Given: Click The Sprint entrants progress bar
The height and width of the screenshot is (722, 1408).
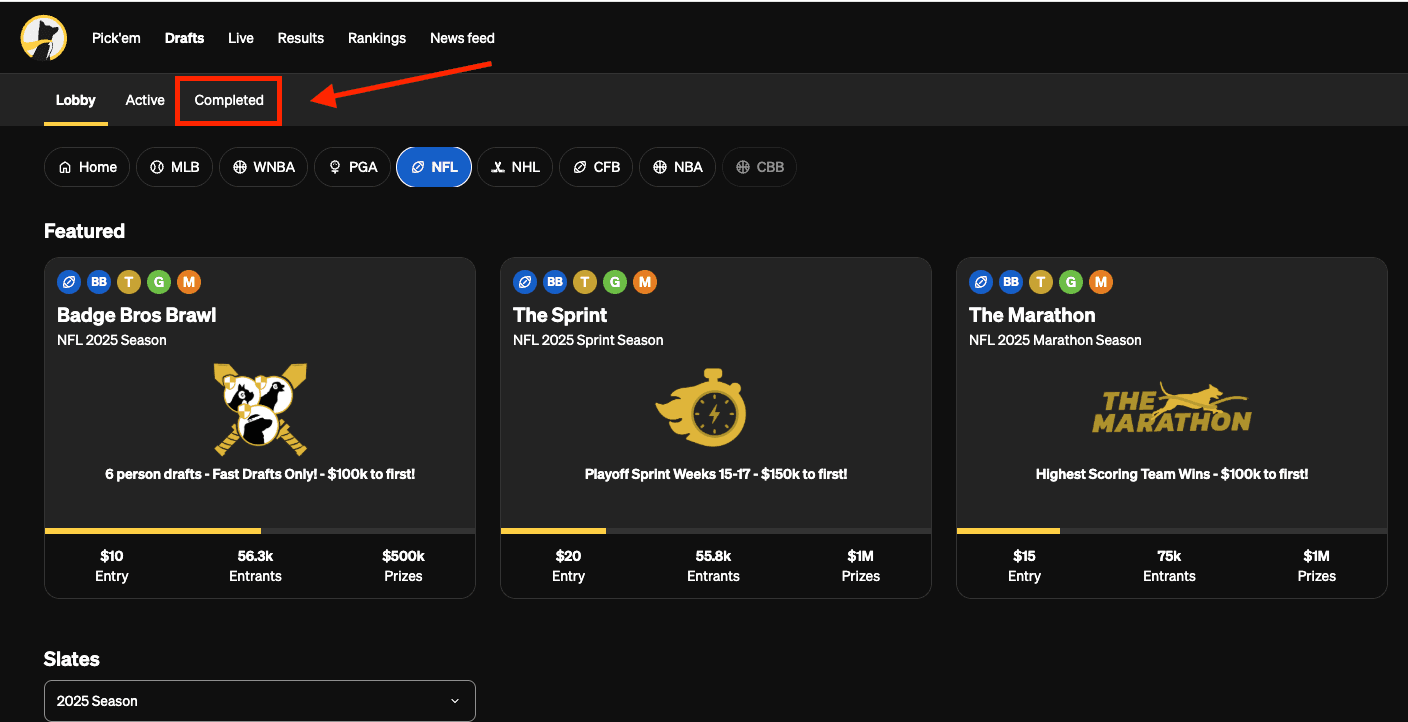Looking at the screenshot, I should [x=715, y=530].
